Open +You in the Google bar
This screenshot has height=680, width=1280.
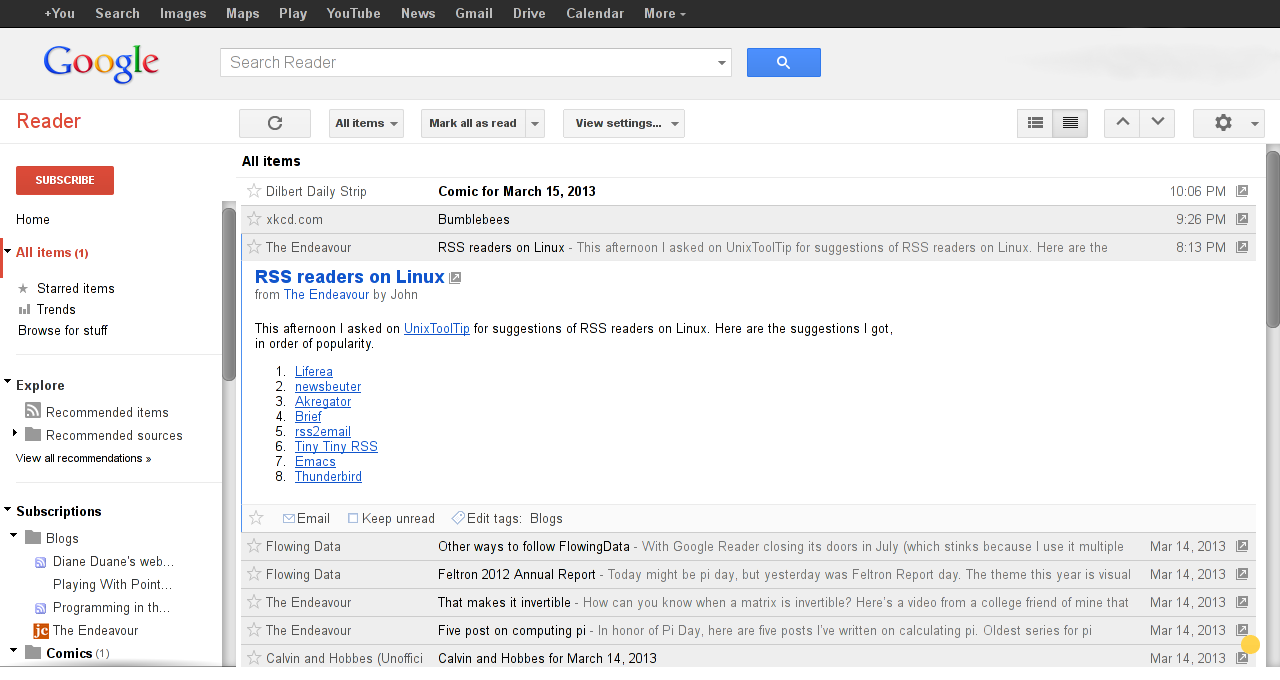point(60,13)
